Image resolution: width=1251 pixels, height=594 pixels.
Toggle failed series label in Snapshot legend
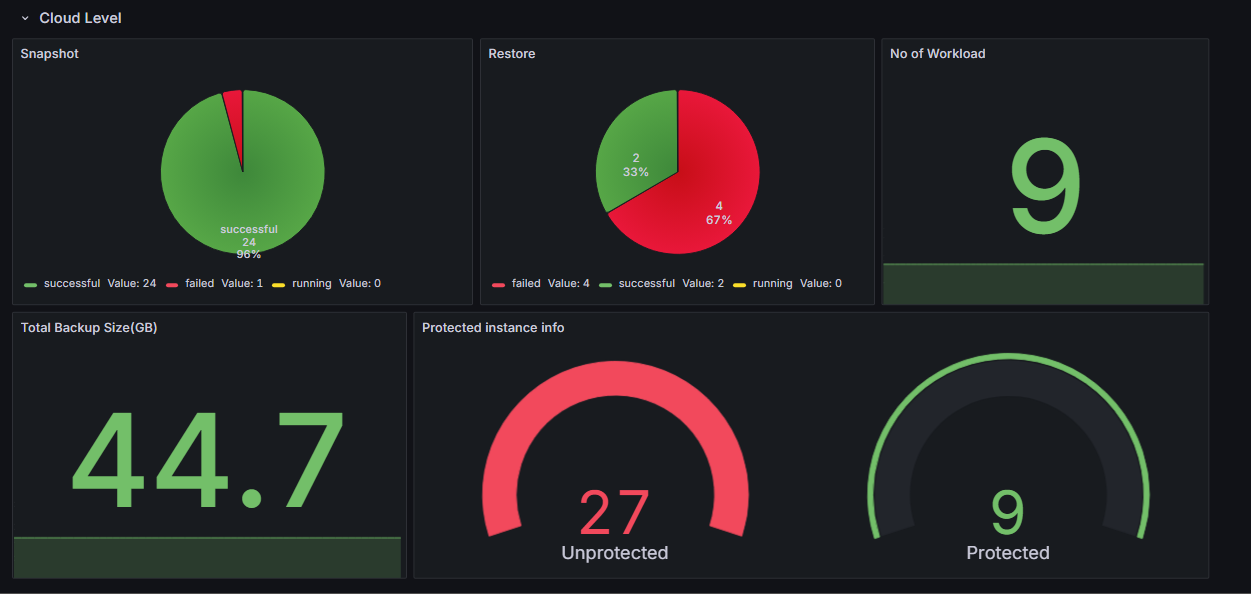(199, 284)
